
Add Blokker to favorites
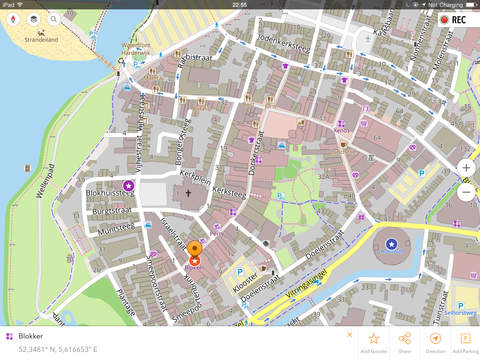click(x=374, y=342)
